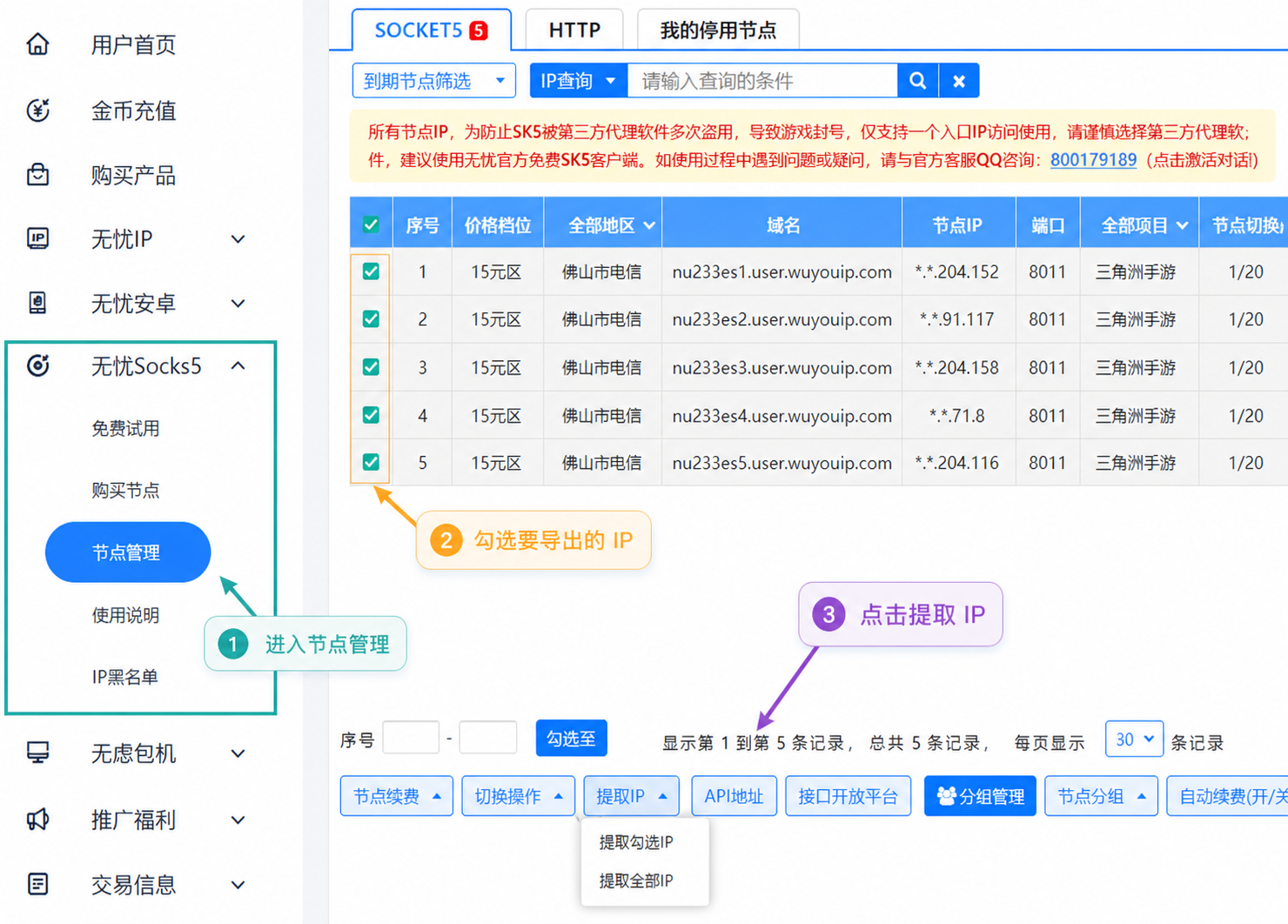Click node IP *.*.204.116
1288x924 pixels.
(x=957, y=463)
